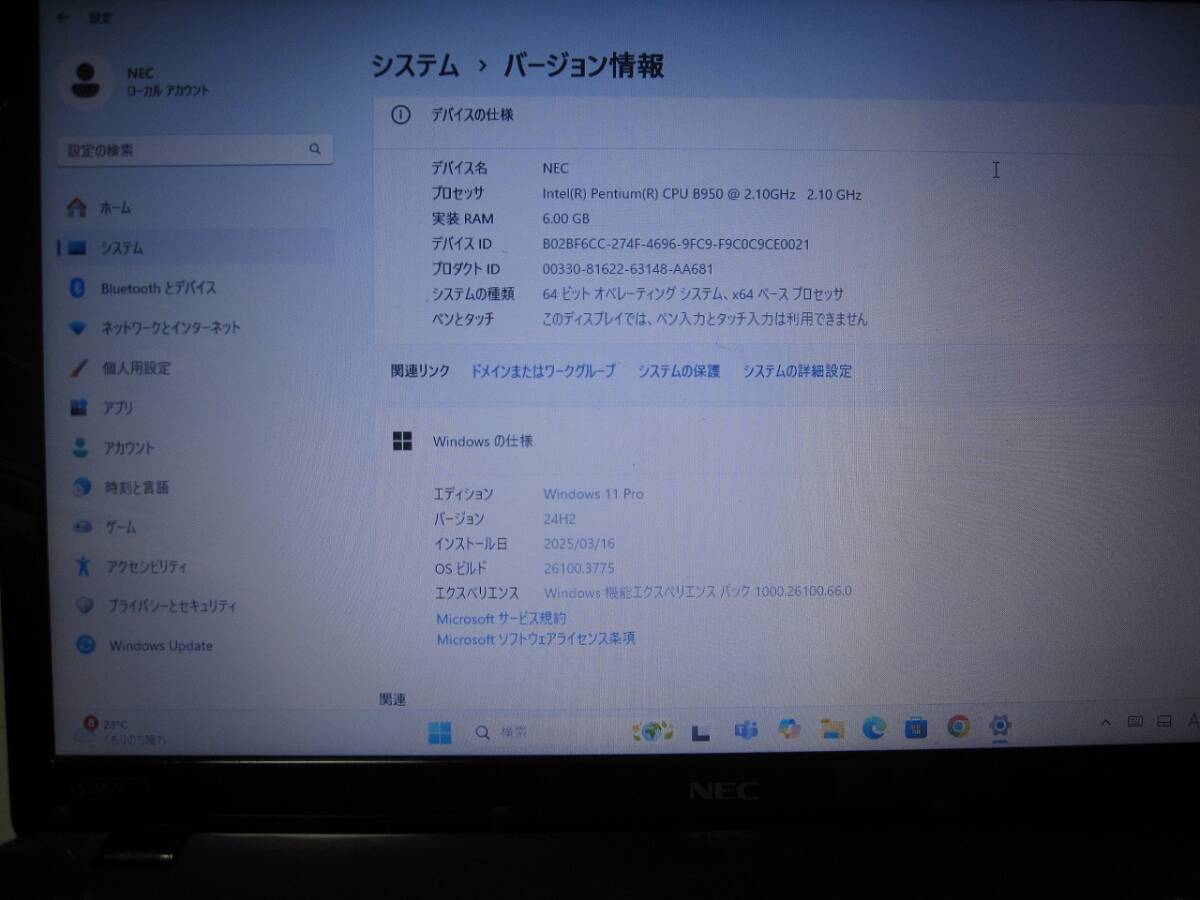1200x900 pixels.
Task: Launch Google Chrome from the taskbar
Action: click(x=958, y=726)
